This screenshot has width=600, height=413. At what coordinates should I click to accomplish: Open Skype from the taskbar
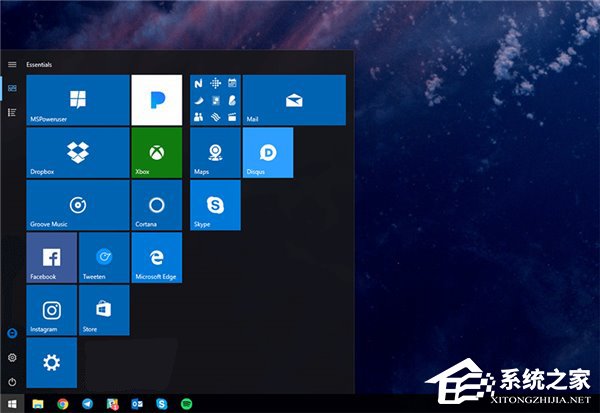click(162, 404)
